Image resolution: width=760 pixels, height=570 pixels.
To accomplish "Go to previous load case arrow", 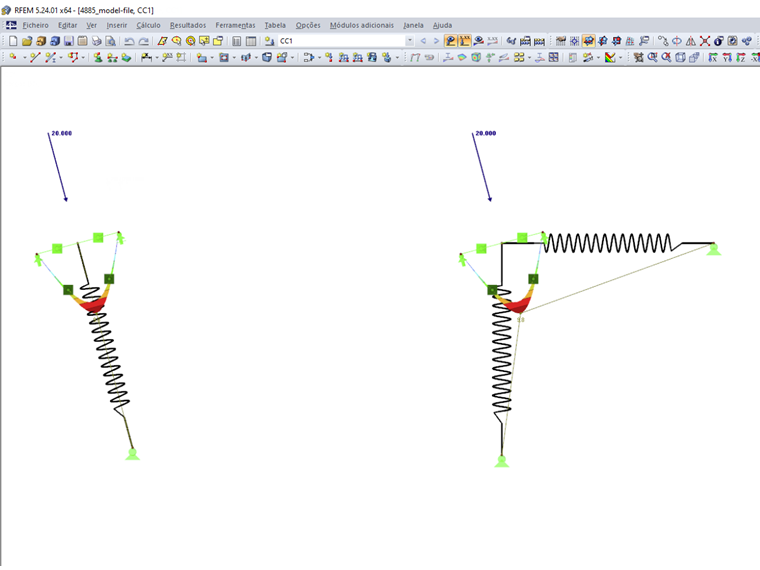I will click(423, 41).
